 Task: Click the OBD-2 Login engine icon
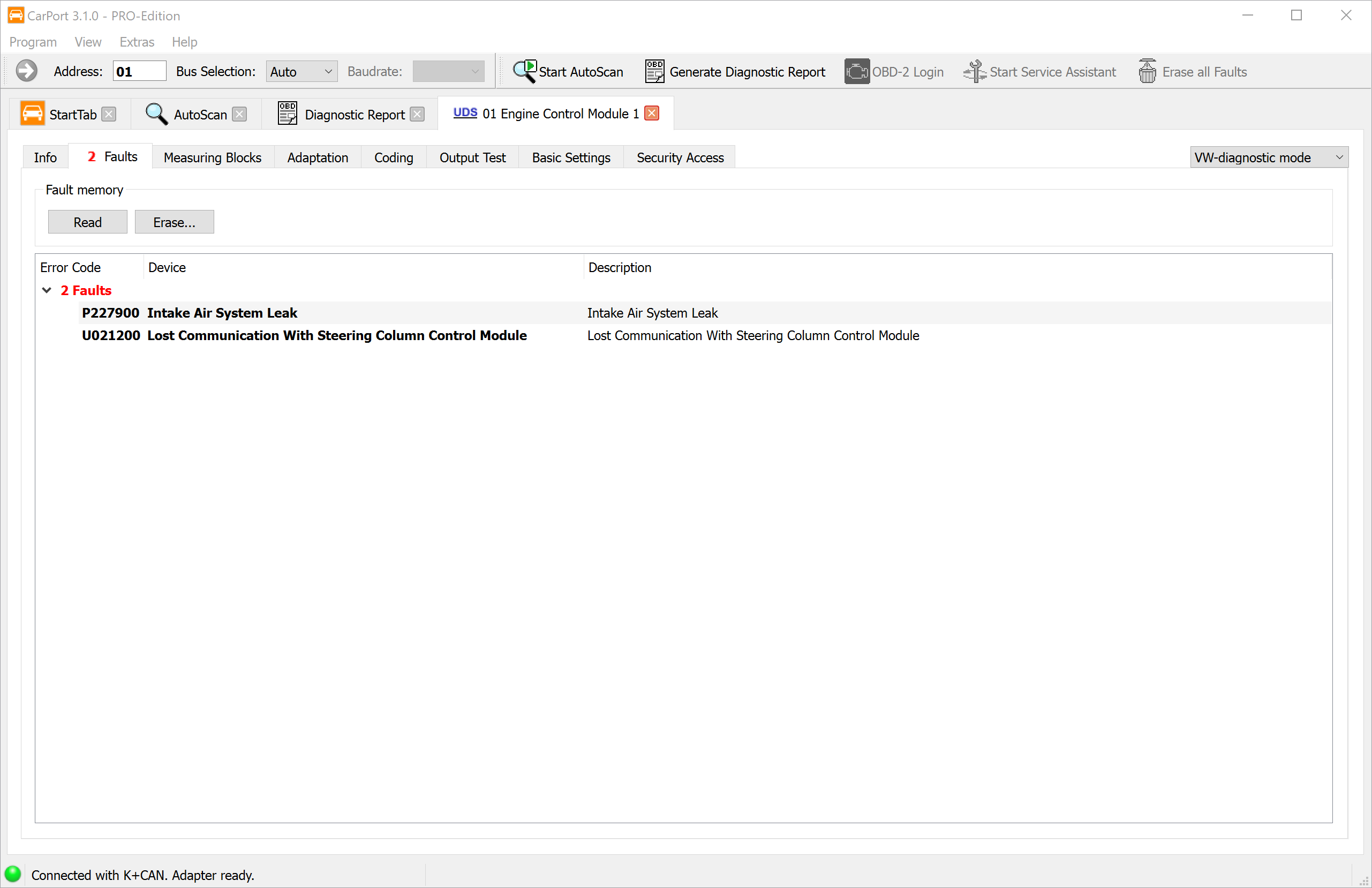(x=857, y=72)
